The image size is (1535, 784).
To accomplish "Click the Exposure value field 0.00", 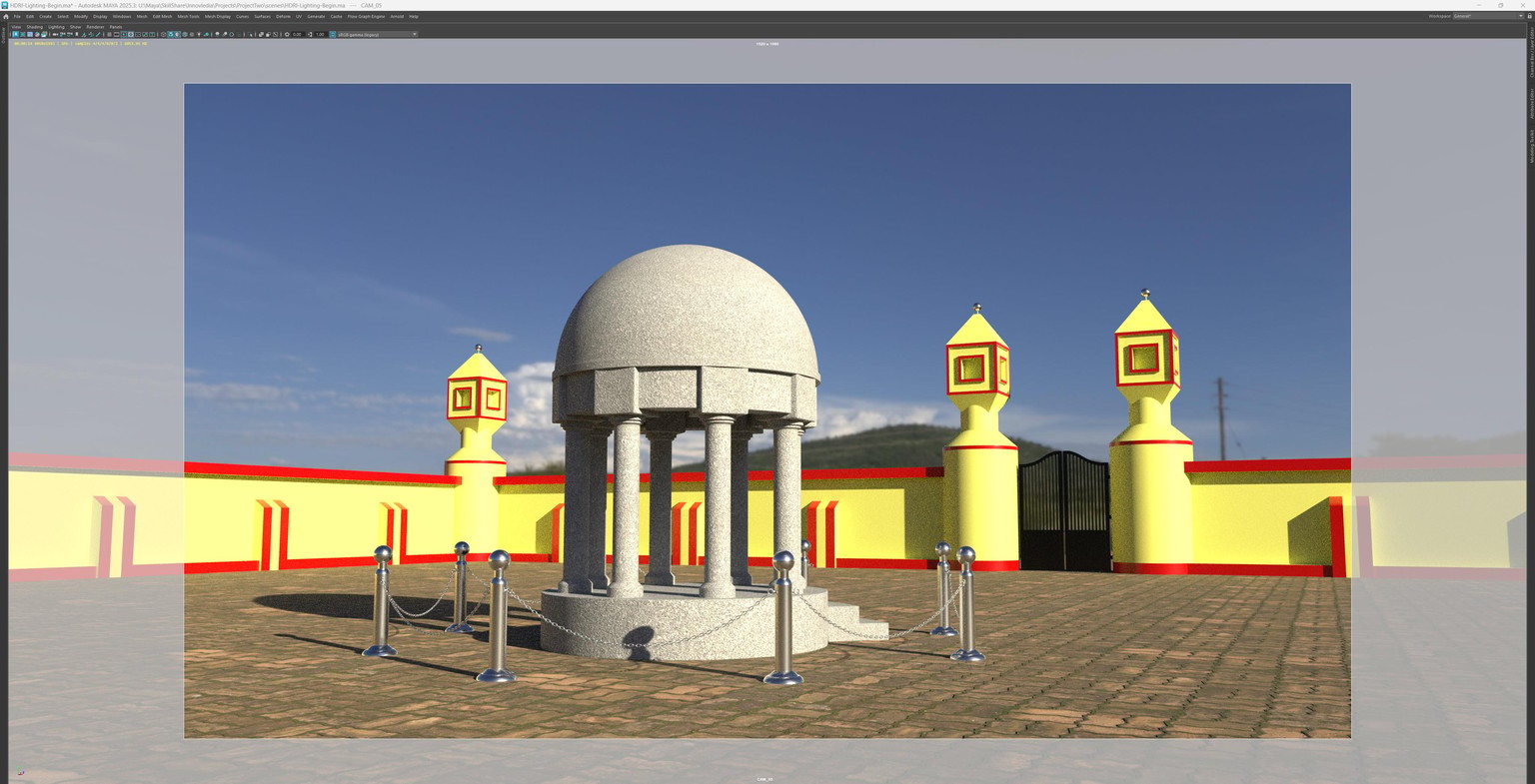I will click(x=297, y=34).
